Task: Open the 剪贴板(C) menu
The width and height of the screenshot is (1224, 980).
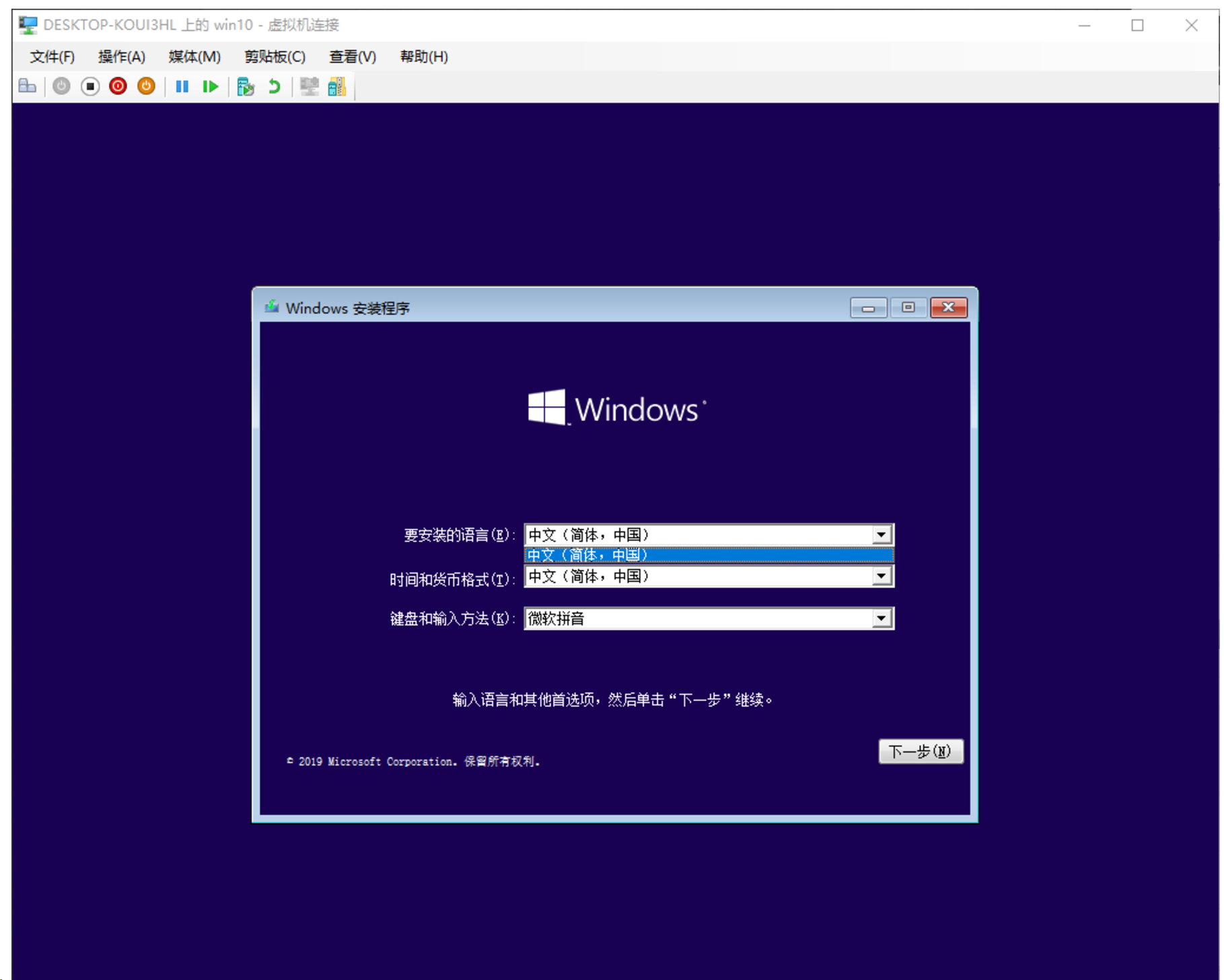Action: pyautogui.click(x=275, y=56)
